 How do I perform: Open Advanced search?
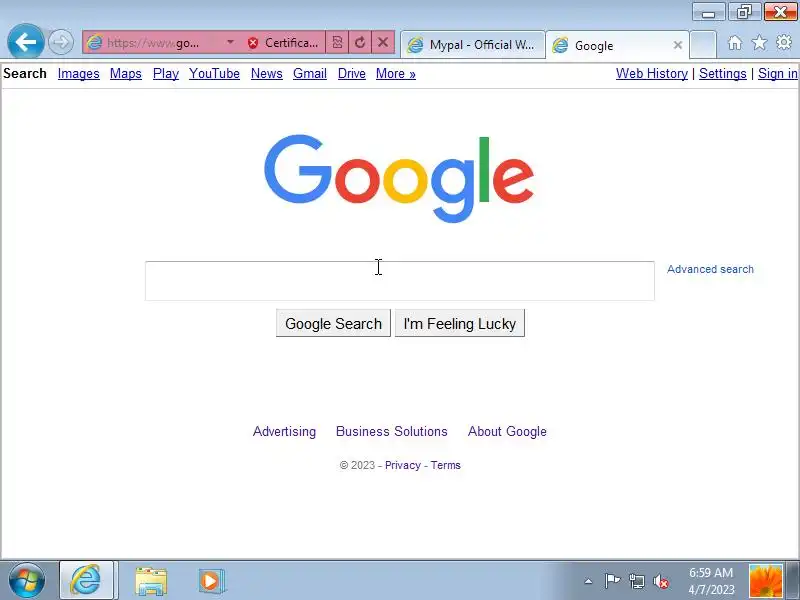coord(710,269)
